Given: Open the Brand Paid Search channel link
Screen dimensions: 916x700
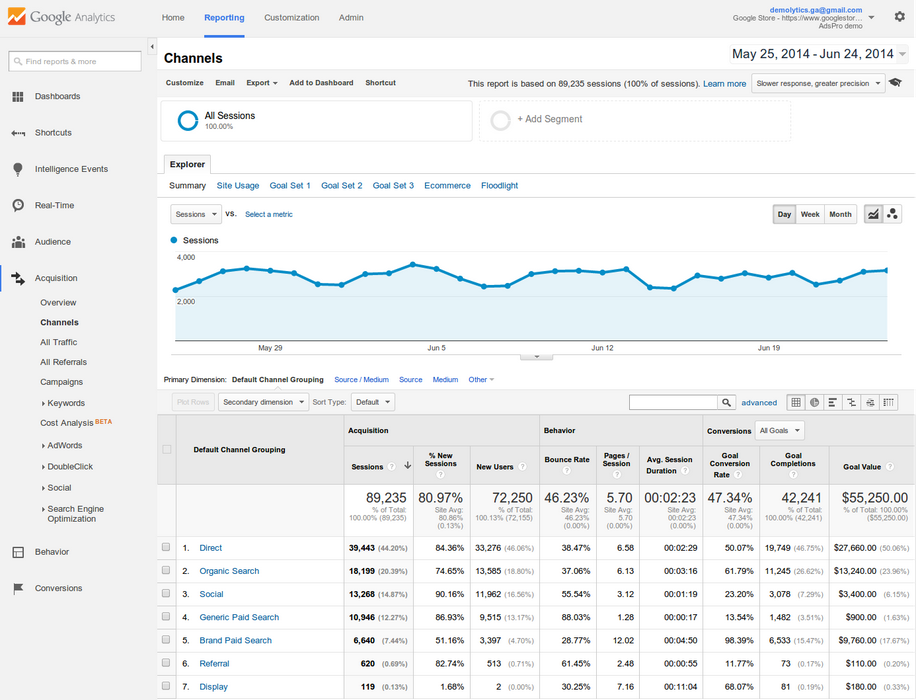Looking at the screenshot, I should (235, 641).
